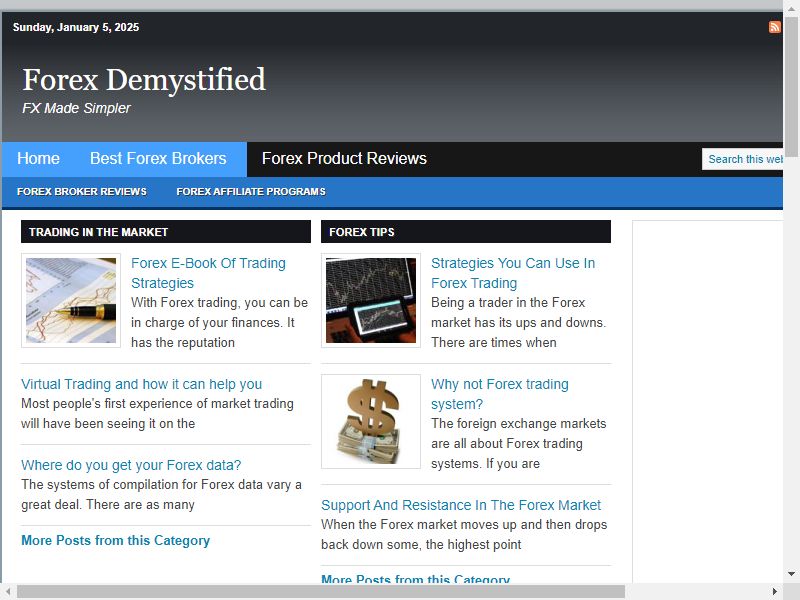
Task: Click the dollar sign money thumbnail
Action: tap(371, 421)
